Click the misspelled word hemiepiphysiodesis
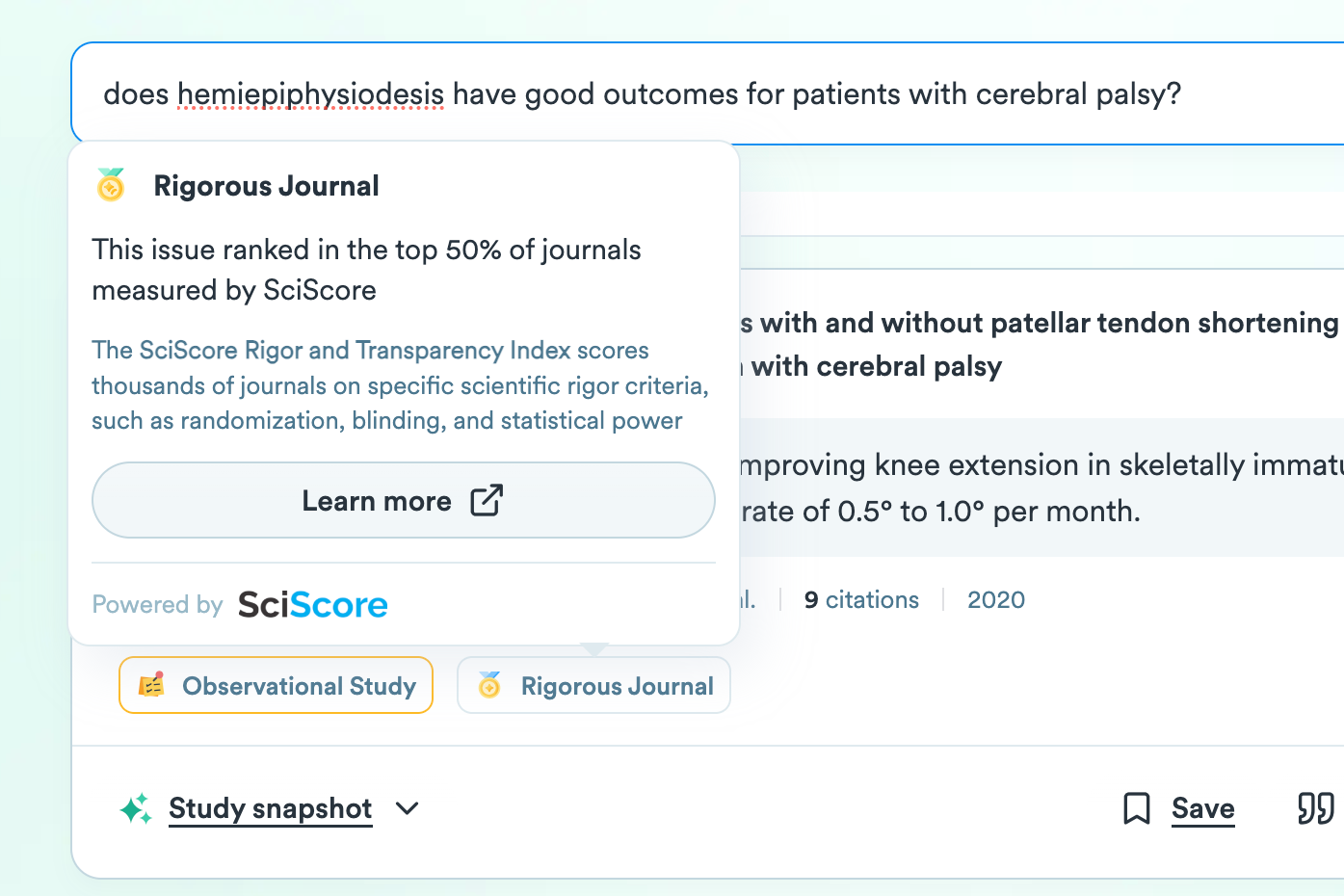 (x=310, y=94)
